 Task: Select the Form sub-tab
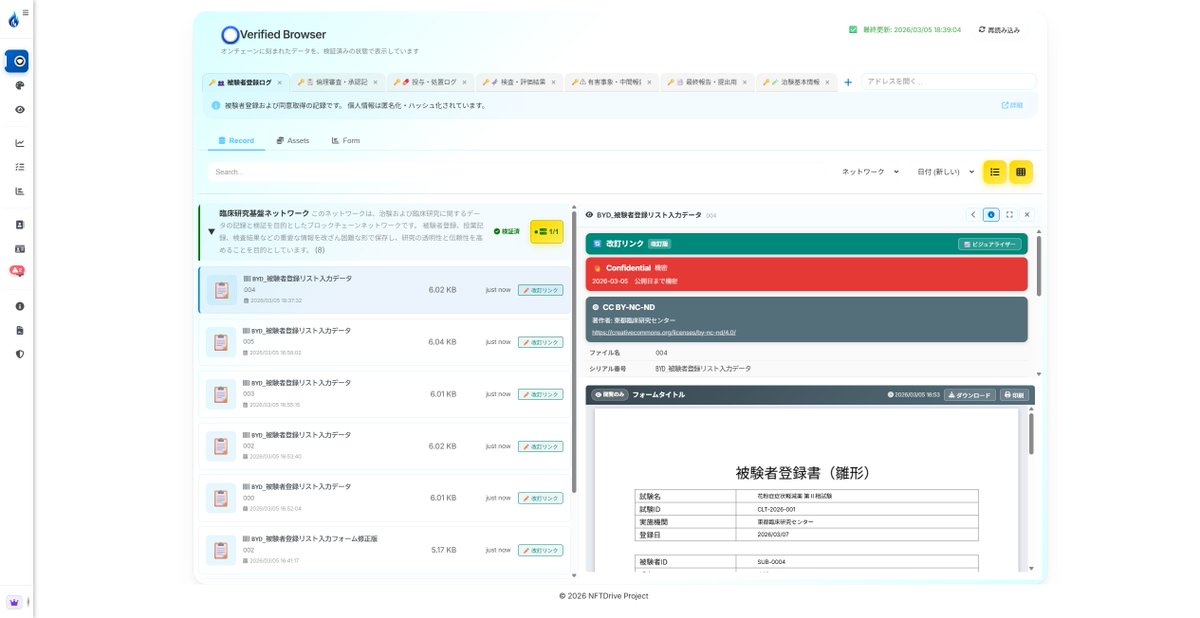346,141
